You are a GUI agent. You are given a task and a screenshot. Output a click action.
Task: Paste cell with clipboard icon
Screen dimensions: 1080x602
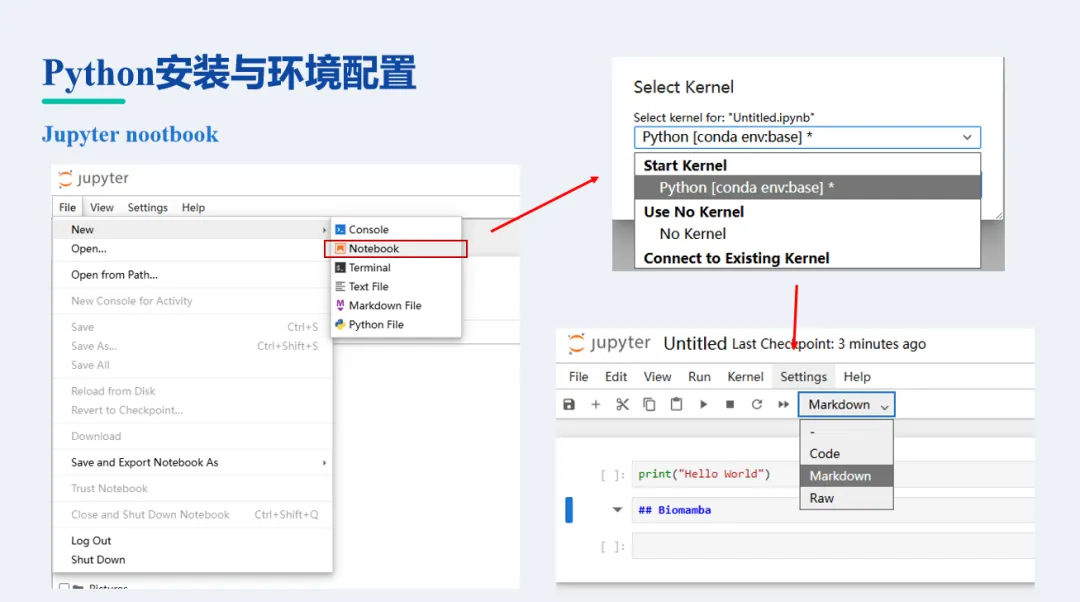(x=676, y=404)
